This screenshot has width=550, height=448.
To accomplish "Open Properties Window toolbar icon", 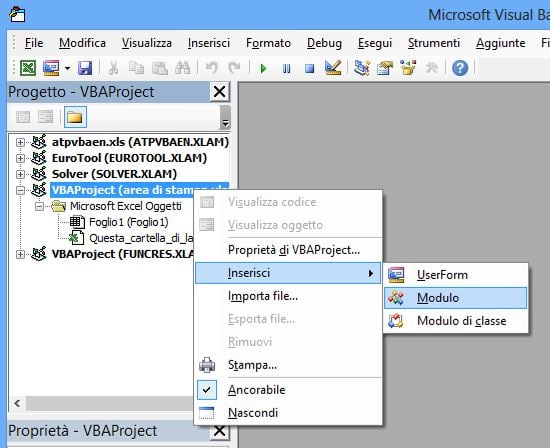I will coord(385,68).
